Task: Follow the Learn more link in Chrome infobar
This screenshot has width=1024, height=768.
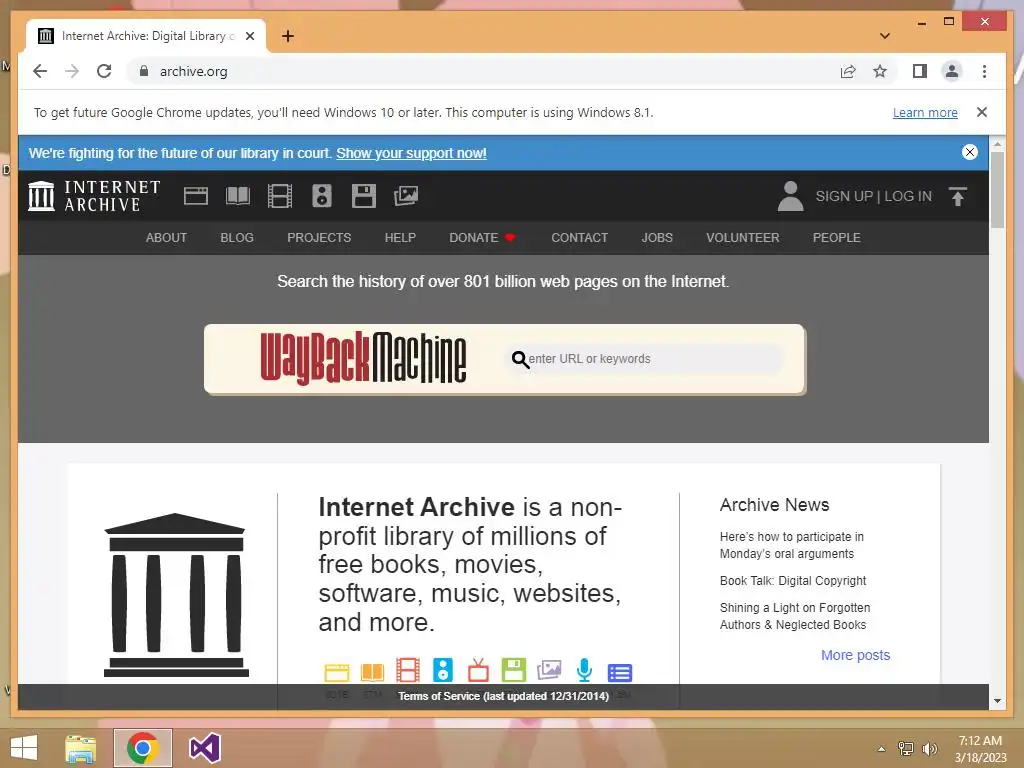Action: click(925, 112)
